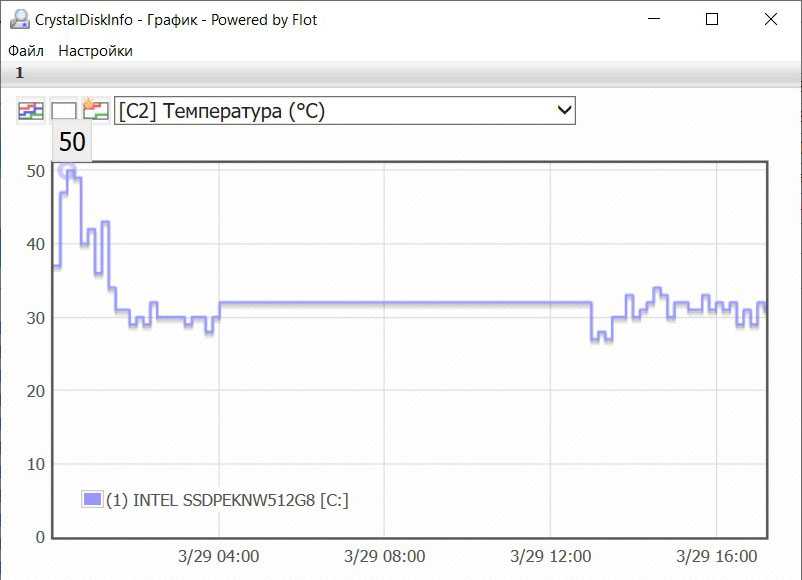Minimize the CrystalDiskInfo graph window
This screenshot has height=580, width=802.
(655, 19)
